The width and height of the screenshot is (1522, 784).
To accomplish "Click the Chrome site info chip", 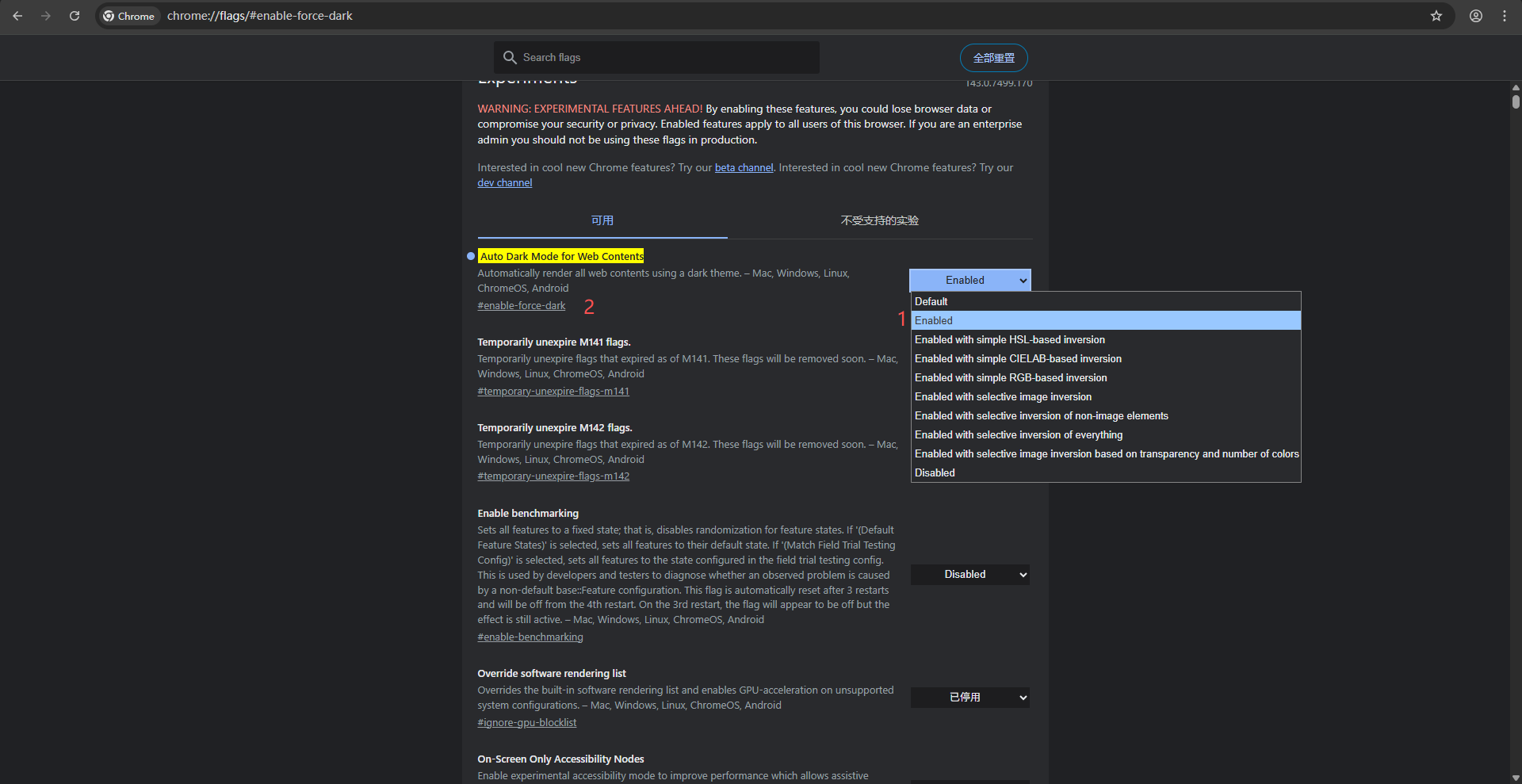I will coord(129,16).
